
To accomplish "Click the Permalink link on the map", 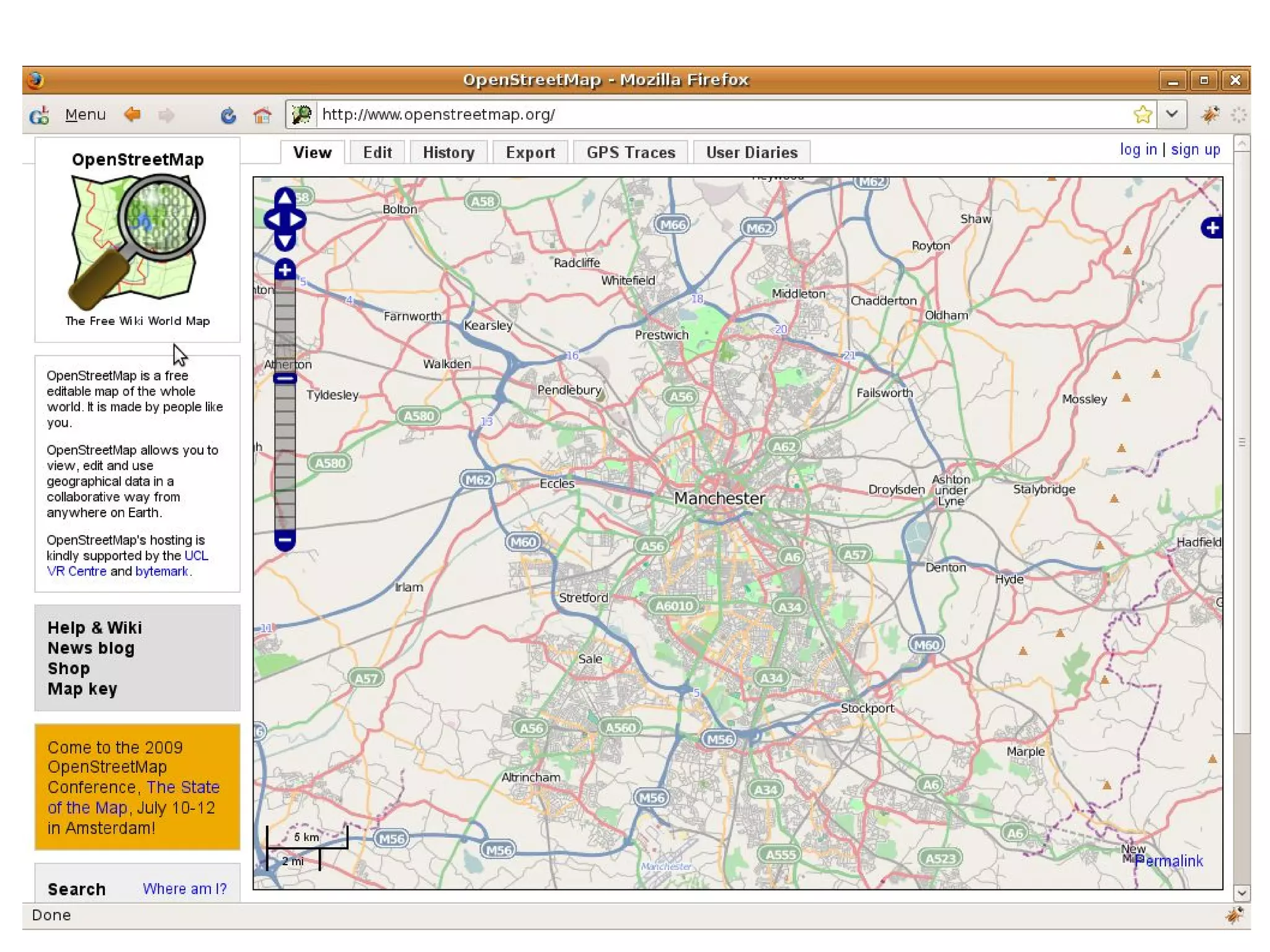I will coord(1168,861).
